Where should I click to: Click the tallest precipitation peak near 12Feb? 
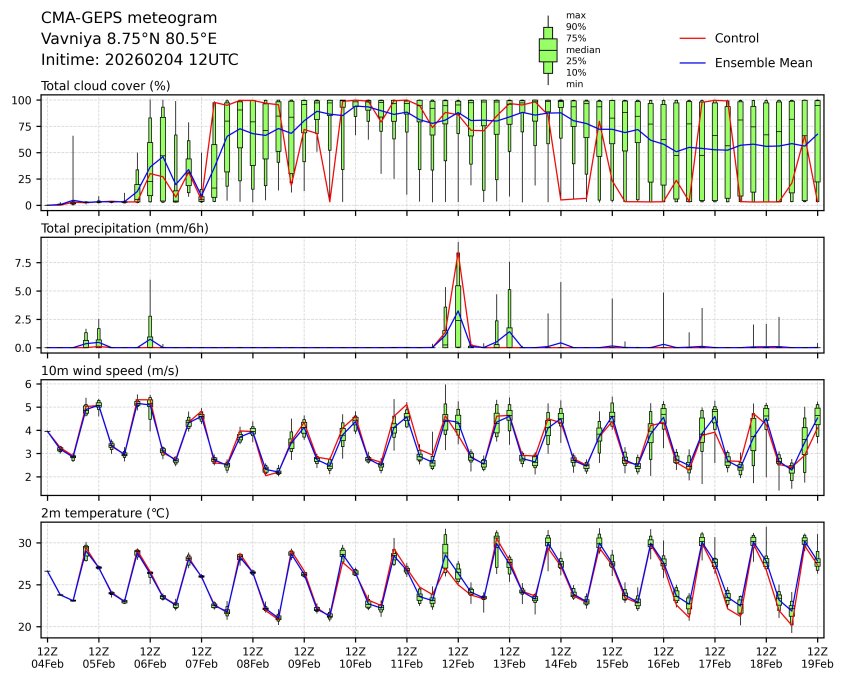coord(458,255)
